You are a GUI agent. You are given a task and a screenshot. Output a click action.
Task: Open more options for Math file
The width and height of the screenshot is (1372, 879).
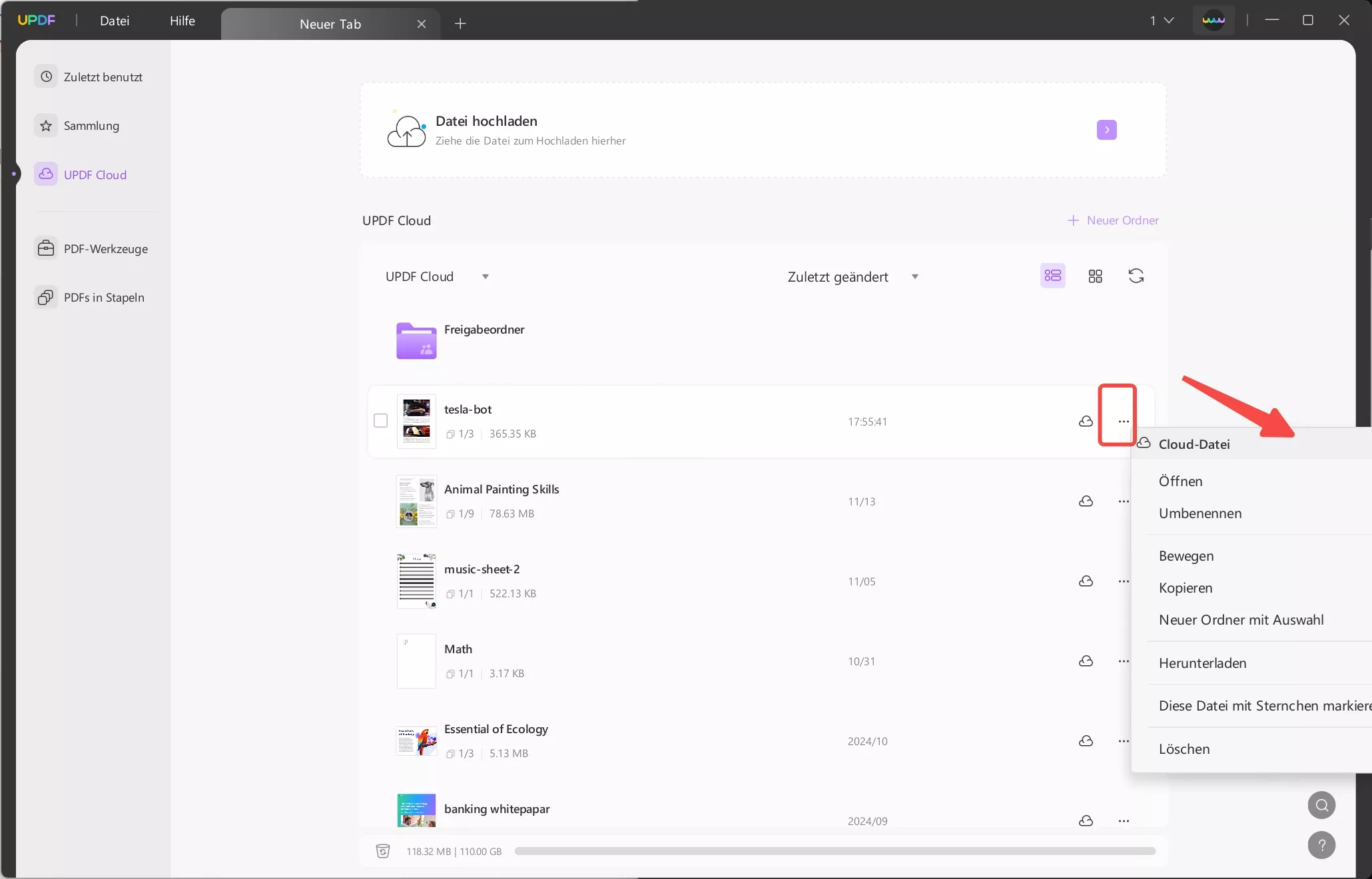1124,661
